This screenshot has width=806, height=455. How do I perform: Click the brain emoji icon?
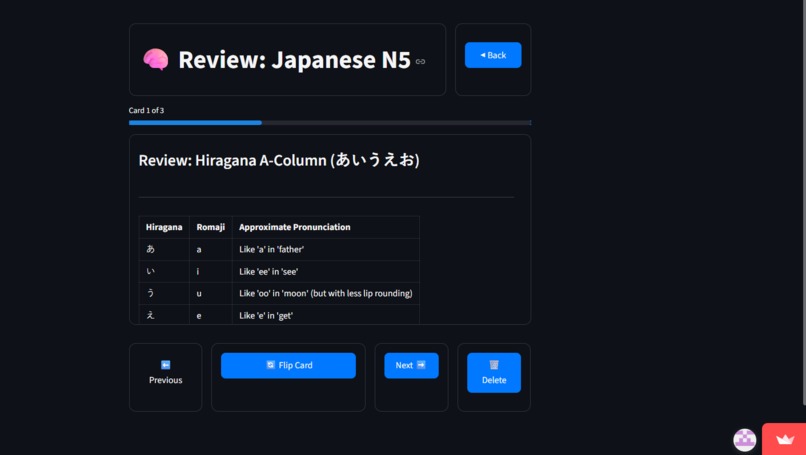(x=156, y=60)
